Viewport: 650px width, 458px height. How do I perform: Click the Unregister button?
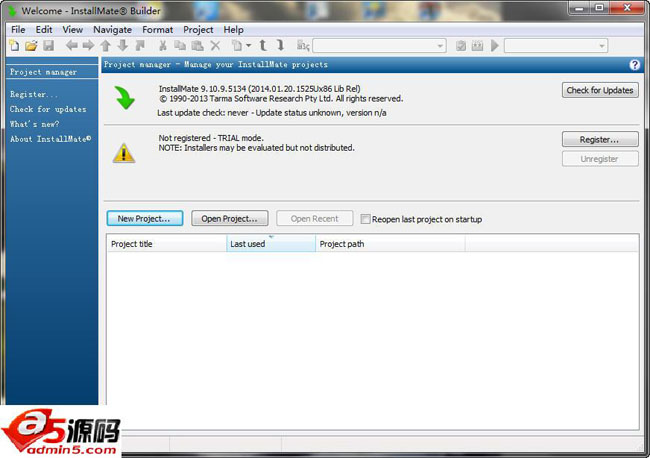[600, 159]
